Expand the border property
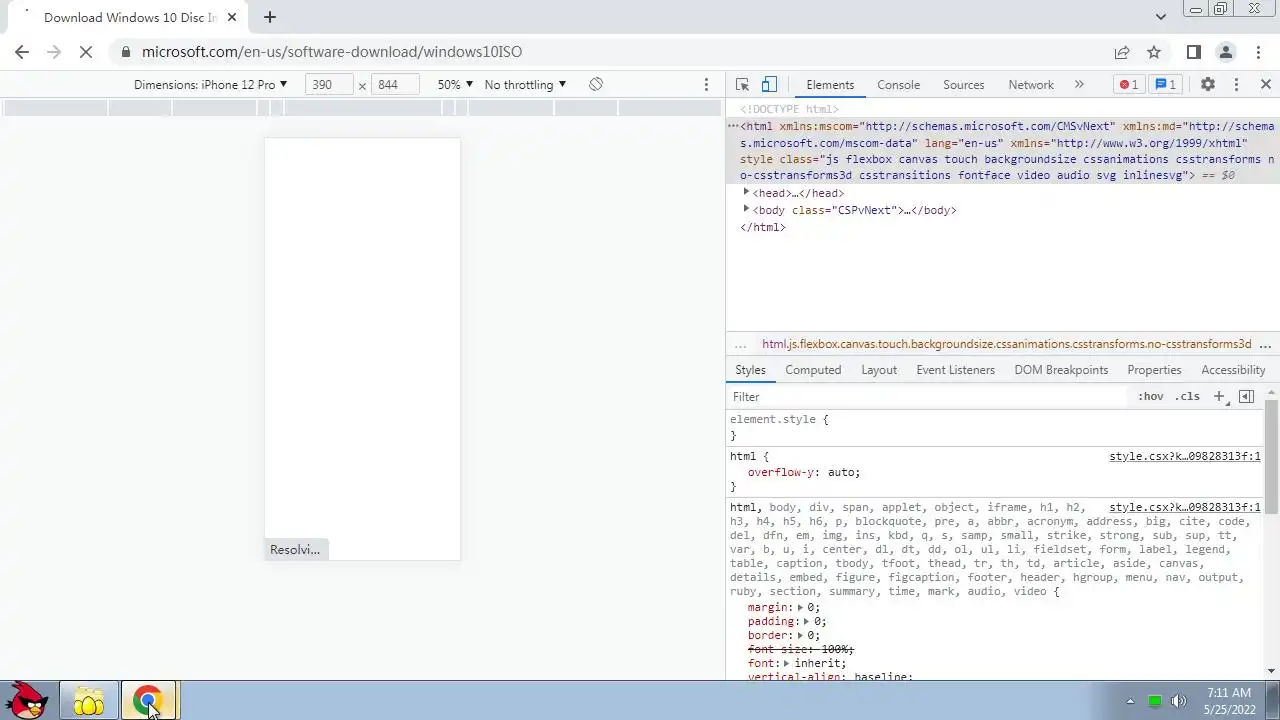1280x720 pixels. coord(800,635)
